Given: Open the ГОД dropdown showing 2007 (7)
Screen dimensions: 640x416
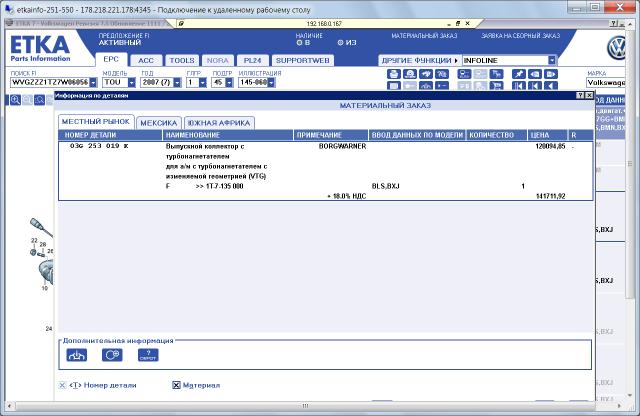Looking at the screenshot, I should (177, 82).
